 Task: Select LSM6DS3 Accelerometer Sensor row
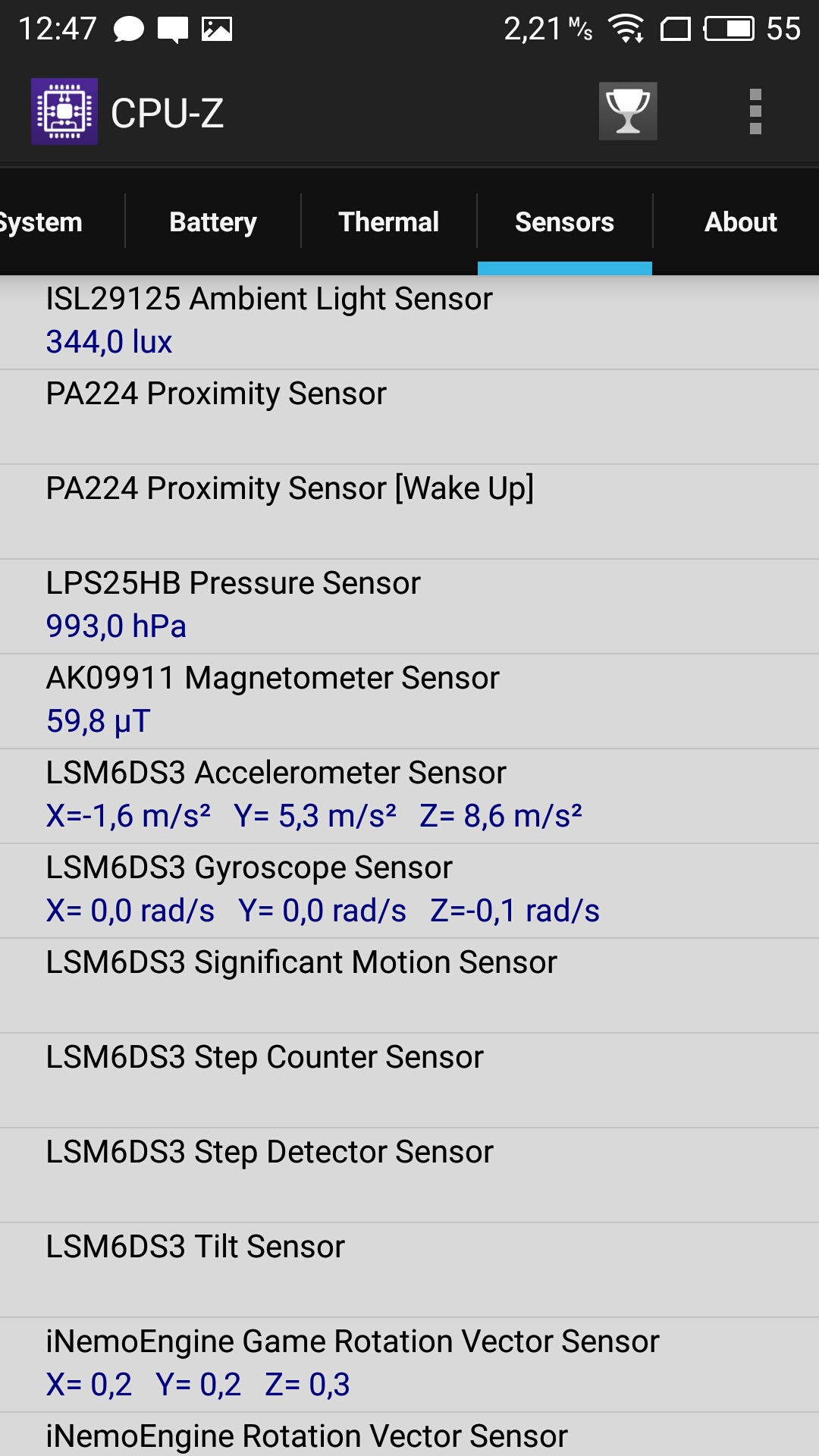(409, 796)
